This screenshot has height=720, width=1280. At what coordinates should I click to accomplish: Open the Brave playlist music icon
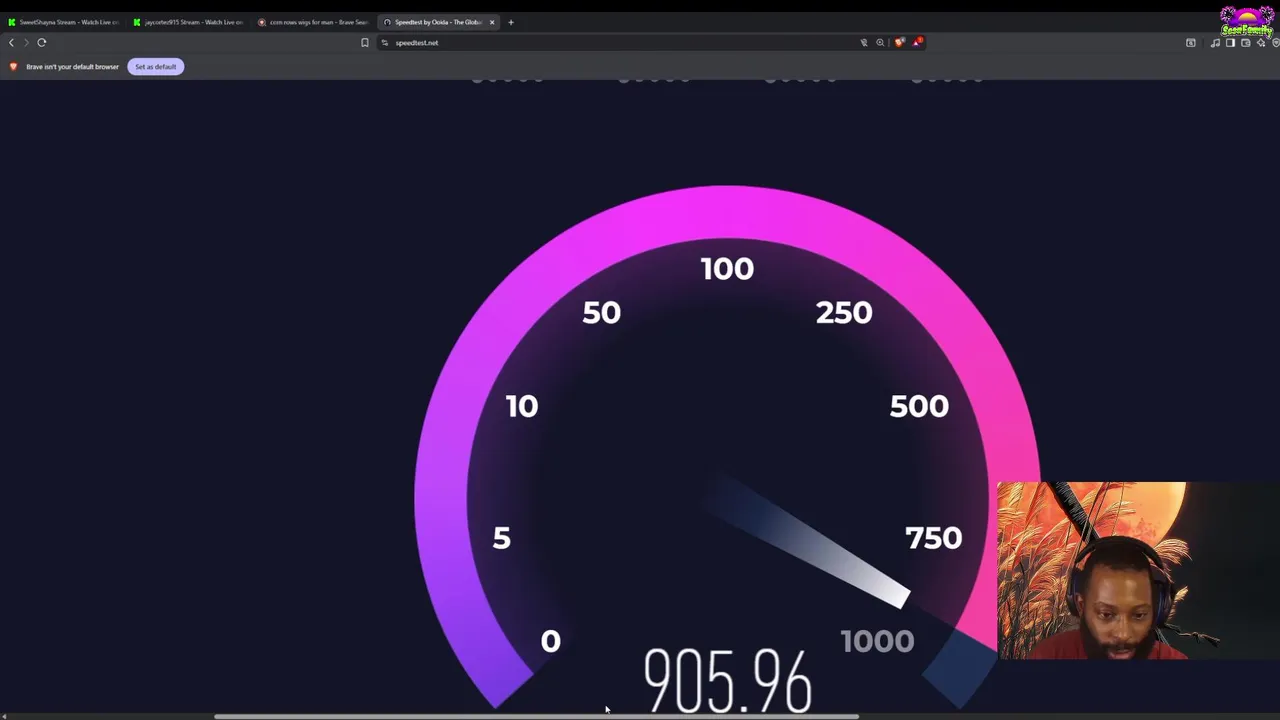1215,43
